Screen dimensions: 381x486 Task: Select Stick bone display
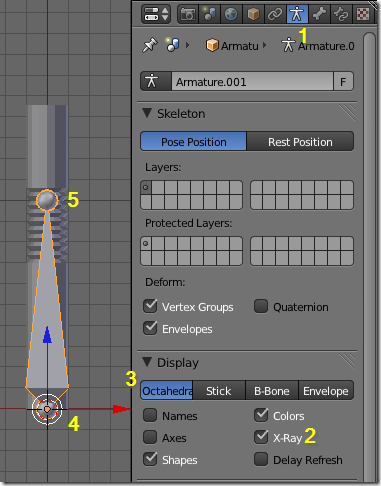(x=219, y=391)
